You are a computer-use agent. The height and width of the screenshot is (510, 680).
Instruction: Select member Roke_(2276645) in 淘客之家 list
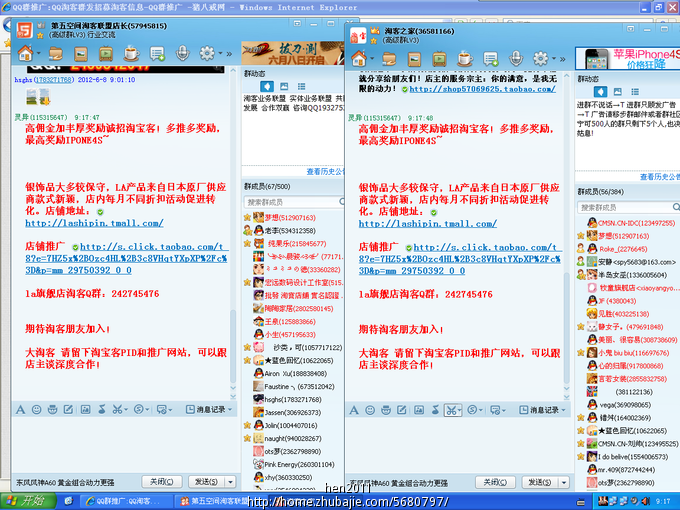pos(623,249)
